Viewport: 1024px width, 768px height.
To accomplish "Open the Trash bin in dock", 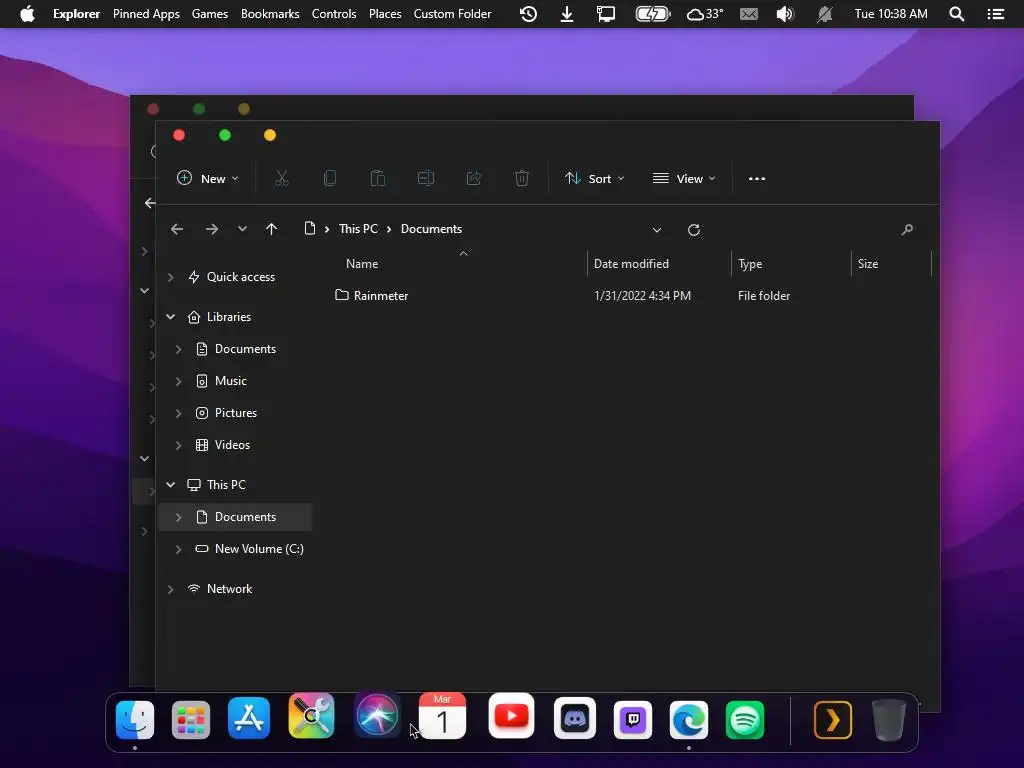I will click(x=889, y=720).
